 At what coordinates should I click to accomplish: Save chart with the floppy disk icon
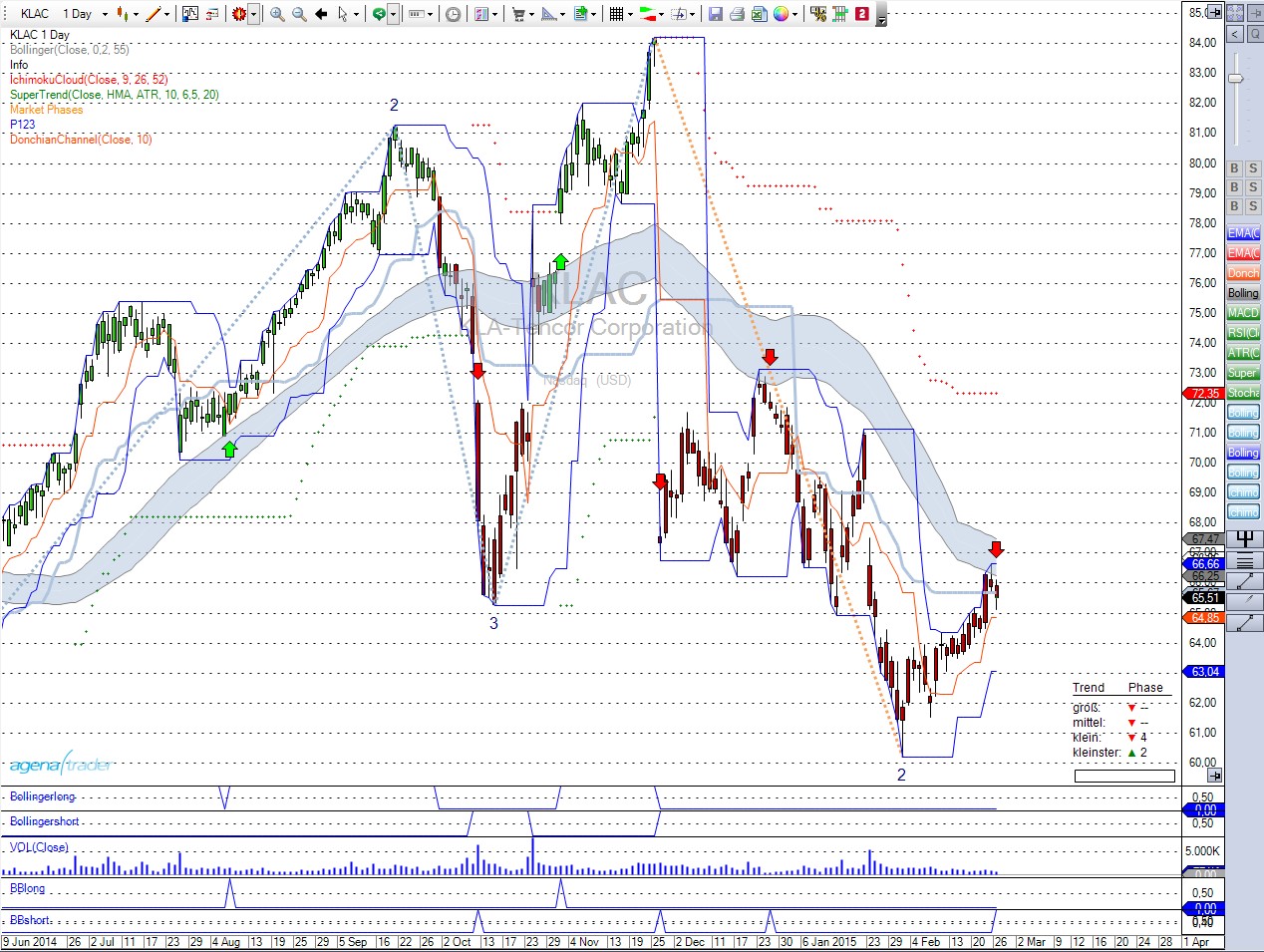[715, 14]
